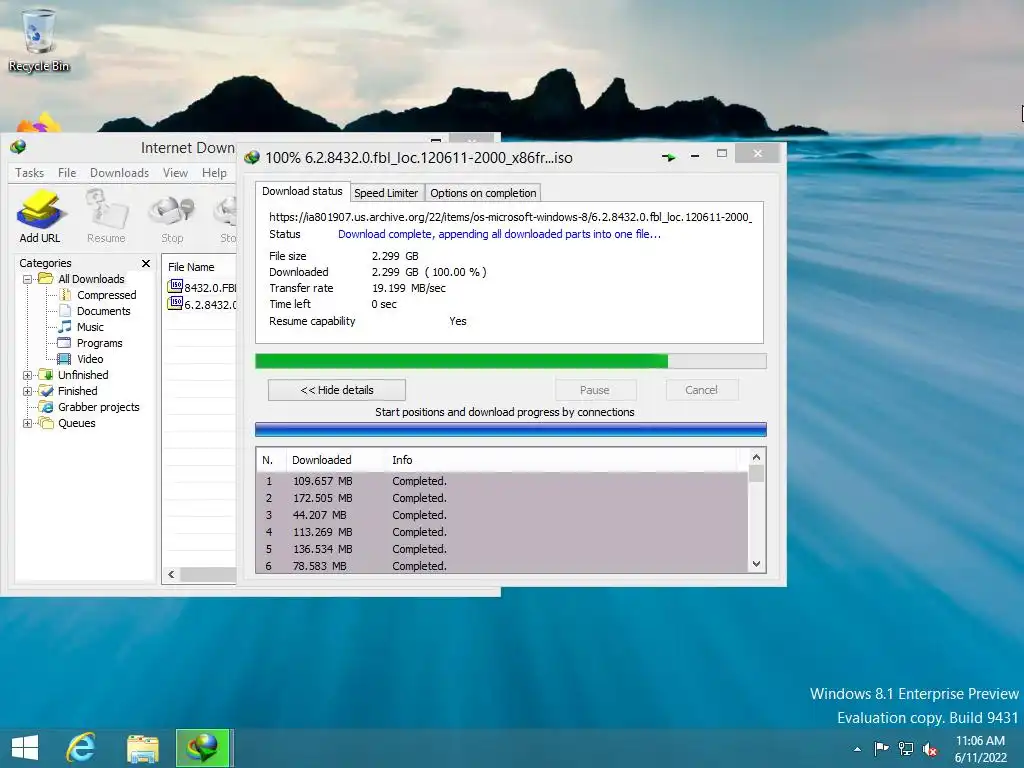
Task: Select the Programs category icon
Action: pos(64,343)
